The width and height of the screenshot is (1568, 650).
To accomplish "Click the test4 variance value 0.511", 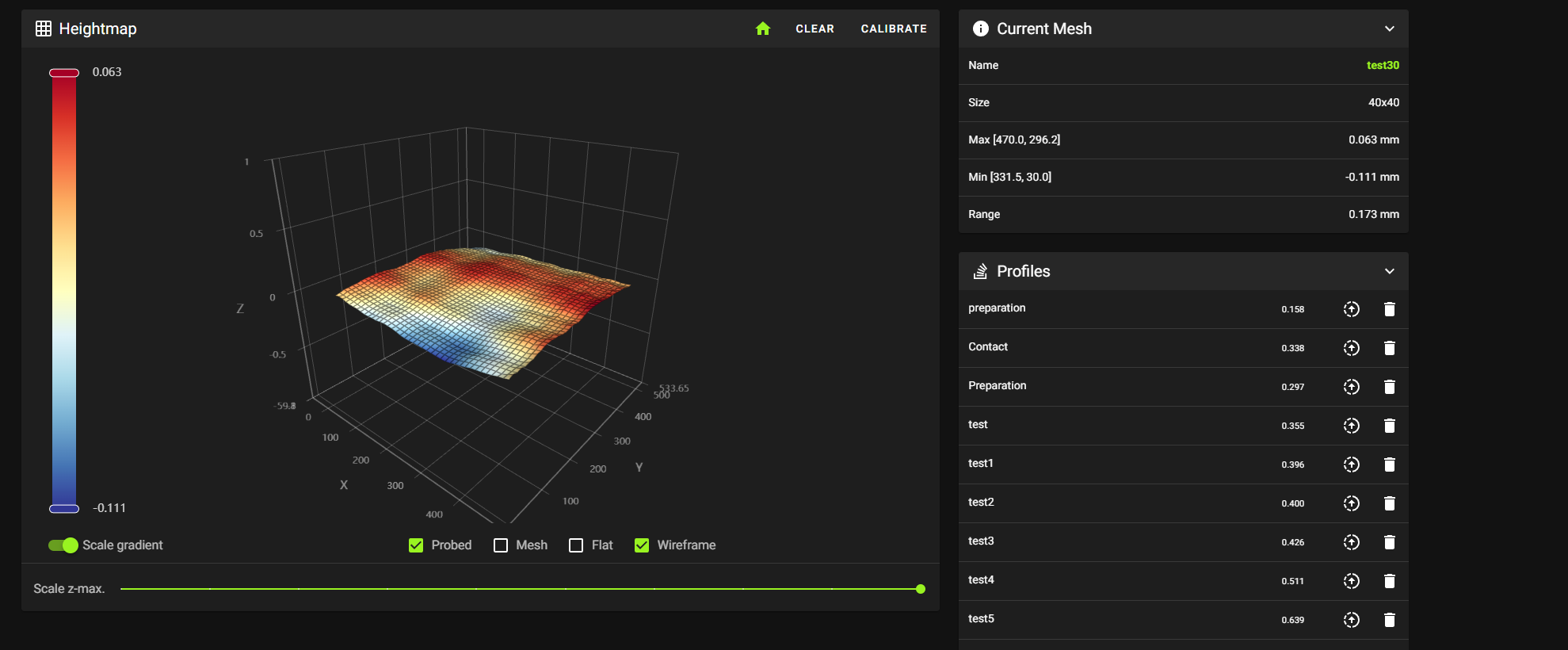I will 1293,581.
